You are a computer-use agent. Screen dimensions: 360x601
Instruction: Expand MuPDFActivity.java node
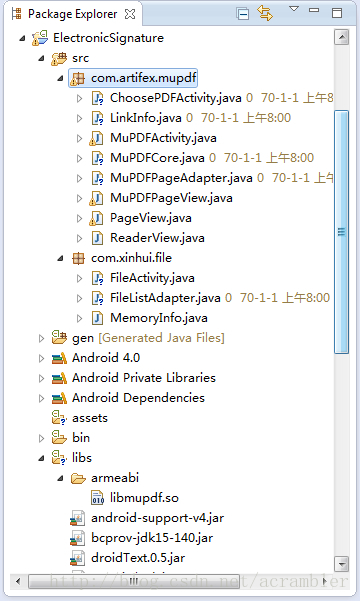tap(79, 138)
